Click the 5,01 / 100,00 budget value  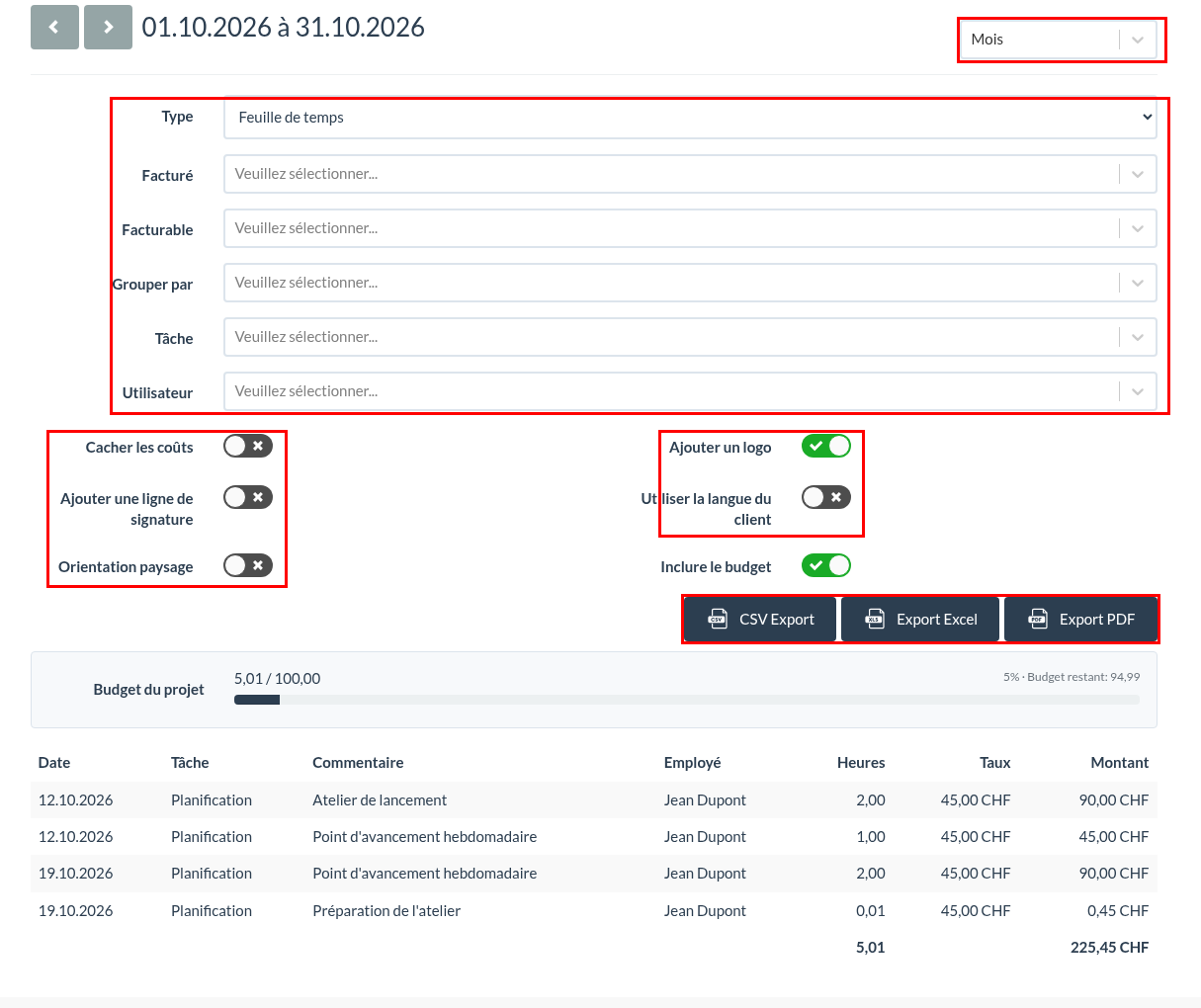pos(278,679)
